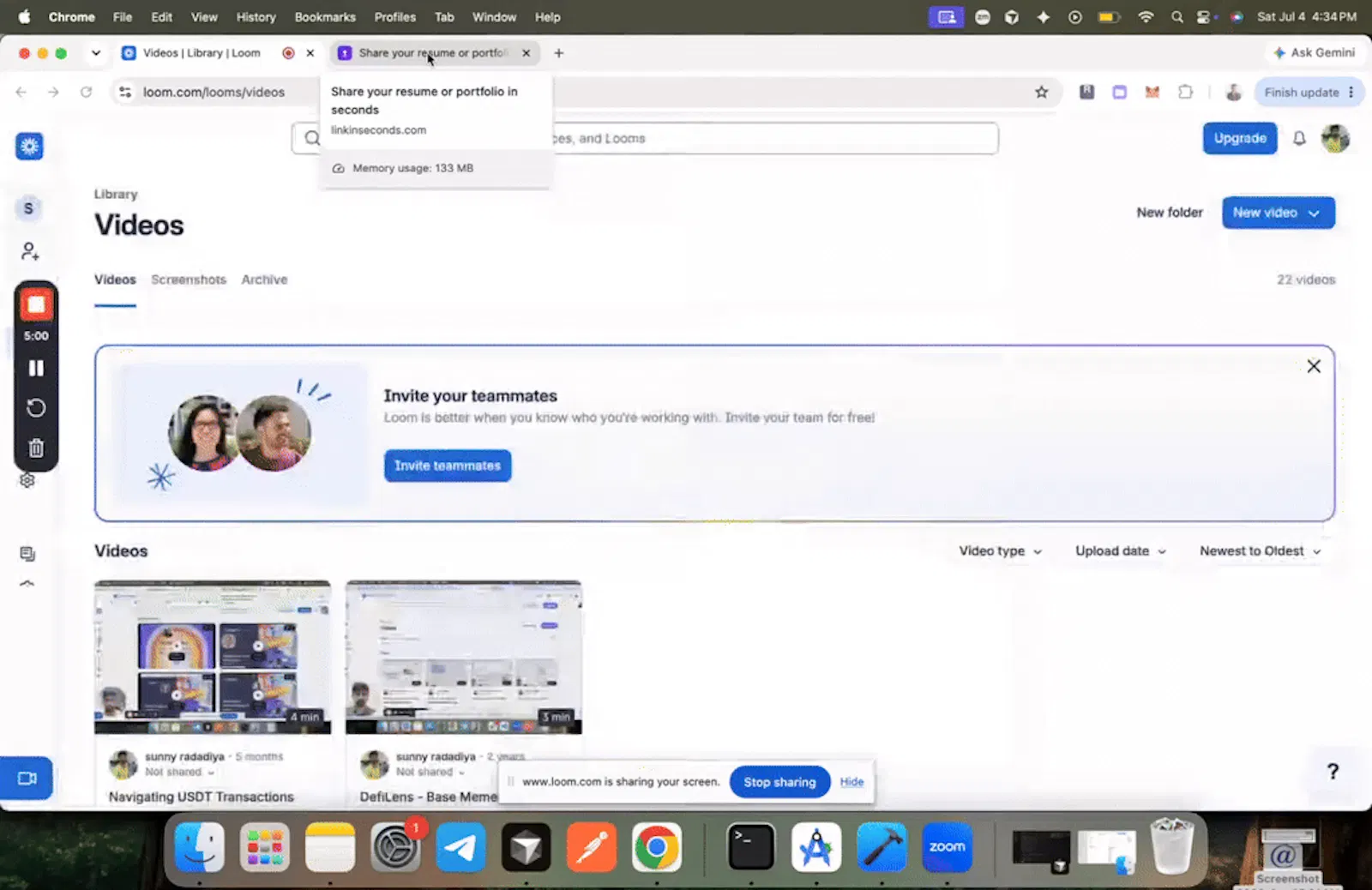The width and height of the screenshot is (1372, 890).
Task: Bookmark this page with the star icon
Action: pos(1041,92)
